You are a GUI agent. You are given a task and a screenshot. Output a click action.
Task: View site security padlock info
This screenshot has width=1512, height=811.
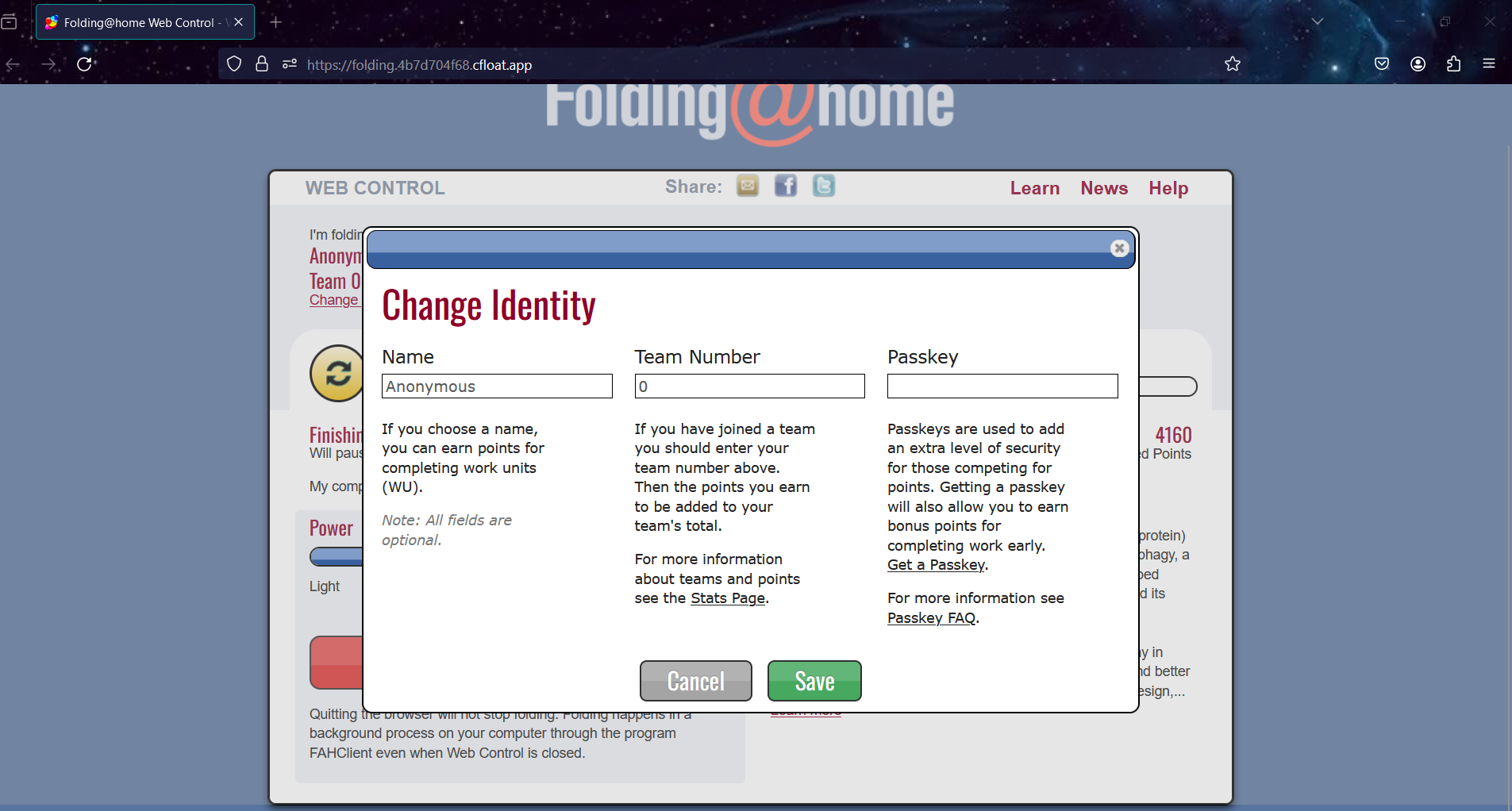point(262,64)
